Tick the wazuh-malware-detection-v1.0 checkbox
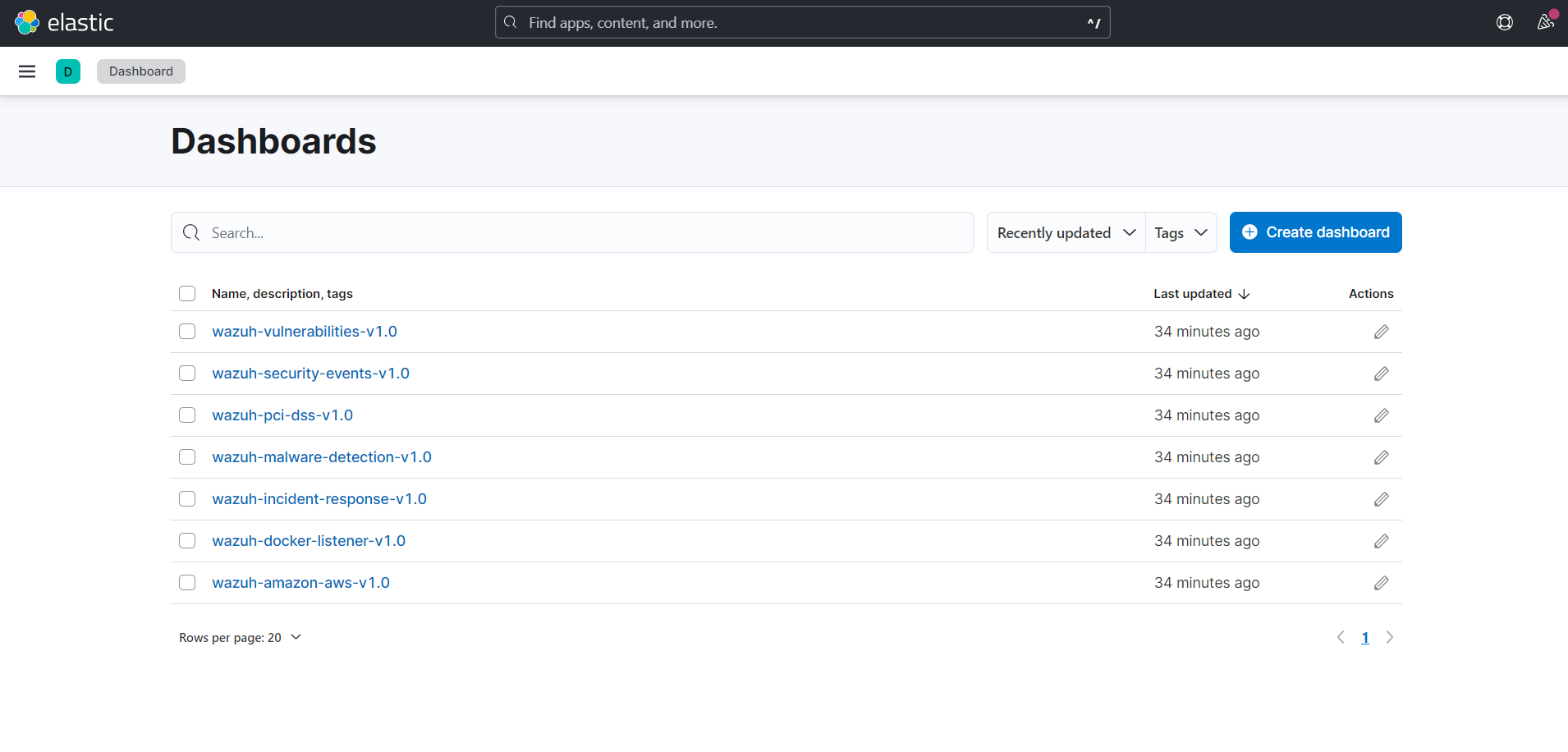 [187, 457]
